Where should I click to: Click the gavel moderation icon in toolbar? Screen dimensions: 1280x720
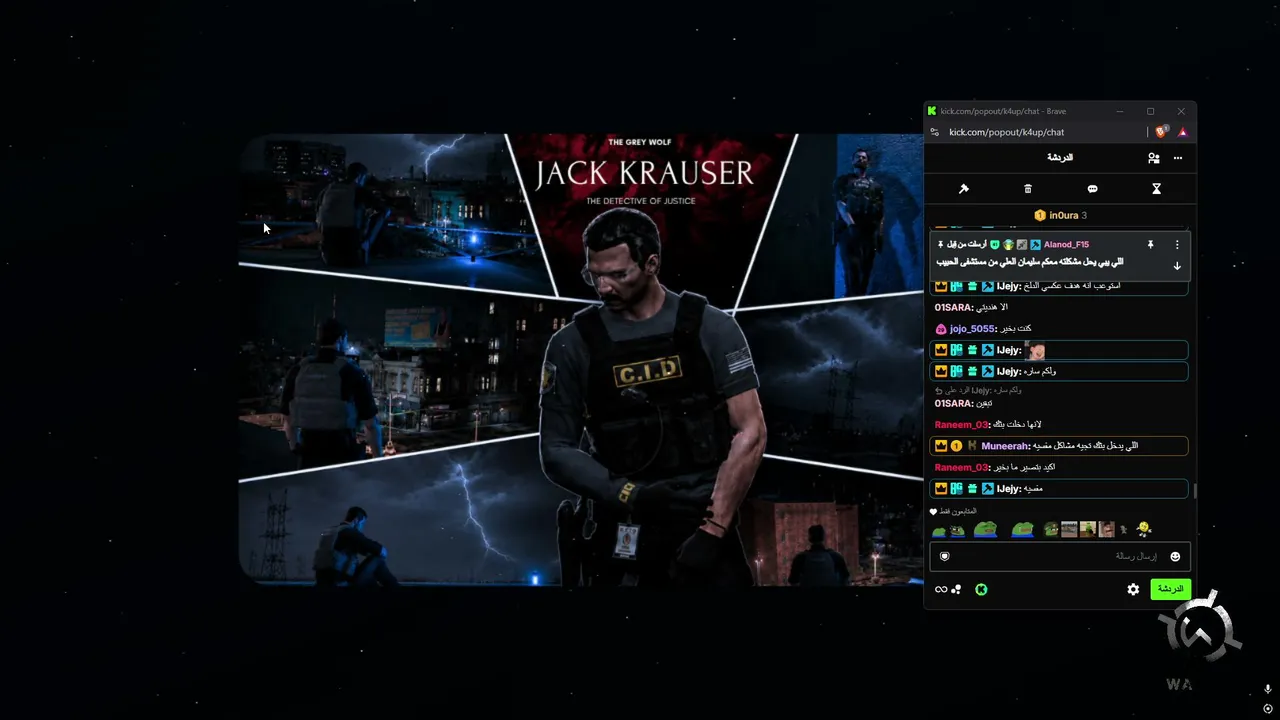click(964, 189)
